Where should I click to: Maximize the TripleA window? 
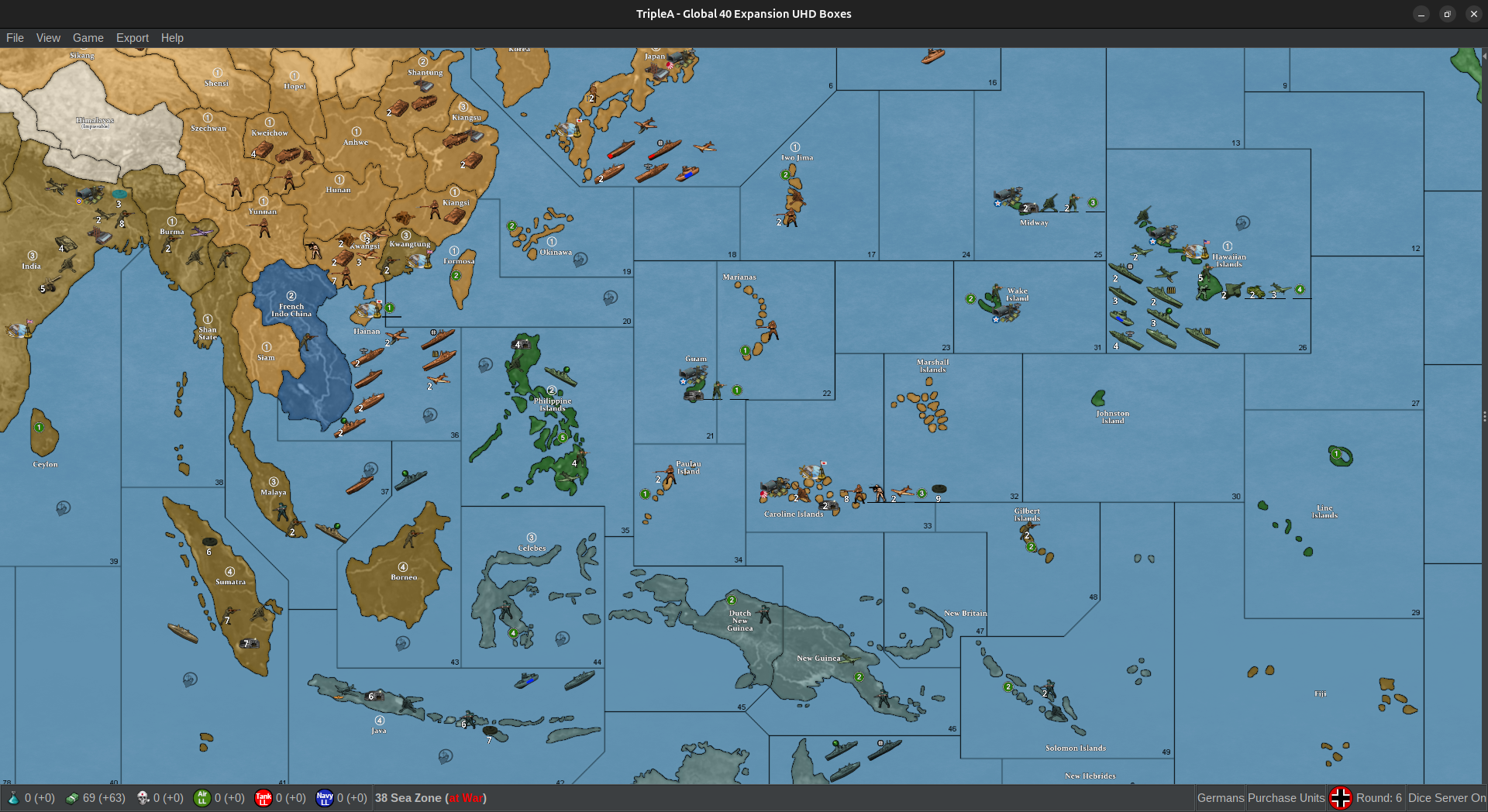click(x=1447, y=14)
